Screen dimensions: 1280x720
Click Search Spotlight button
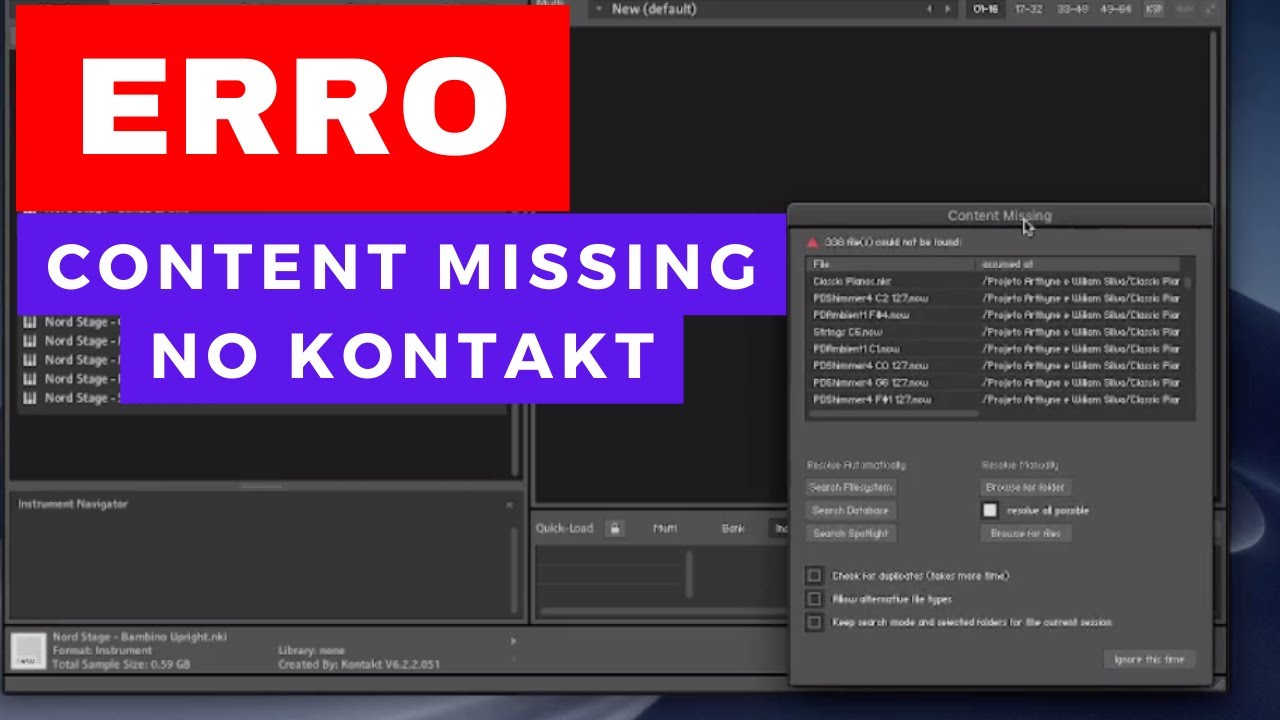point(851,533)
